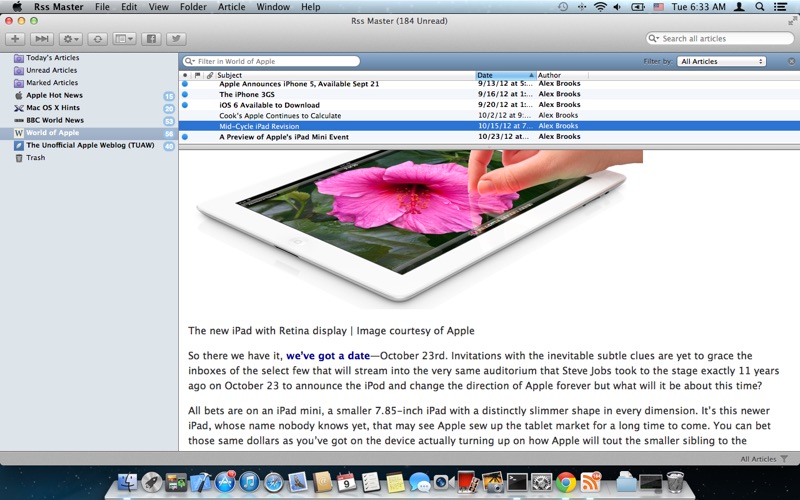Viewport: 800px width, 500px height.
Task: Open the filter field magnifier dropdown
Action: (x=190, y=61)
